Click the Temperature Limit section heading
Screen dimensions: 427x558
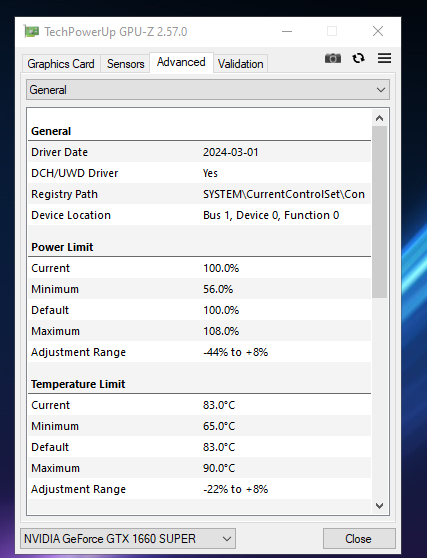(78, 384)
